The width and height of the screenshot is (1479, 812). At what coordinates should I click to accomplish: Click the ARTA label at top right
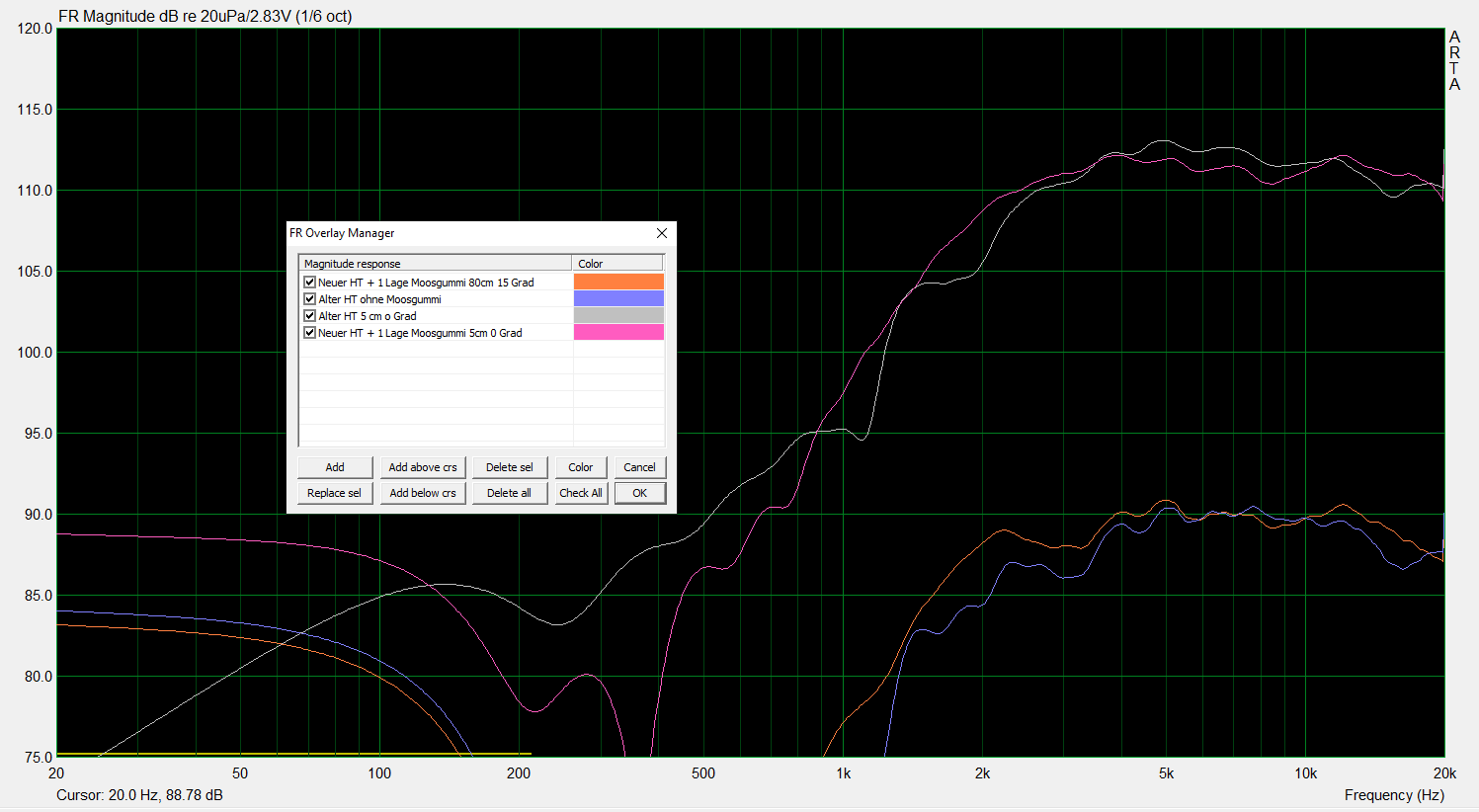coord(1454,60)
